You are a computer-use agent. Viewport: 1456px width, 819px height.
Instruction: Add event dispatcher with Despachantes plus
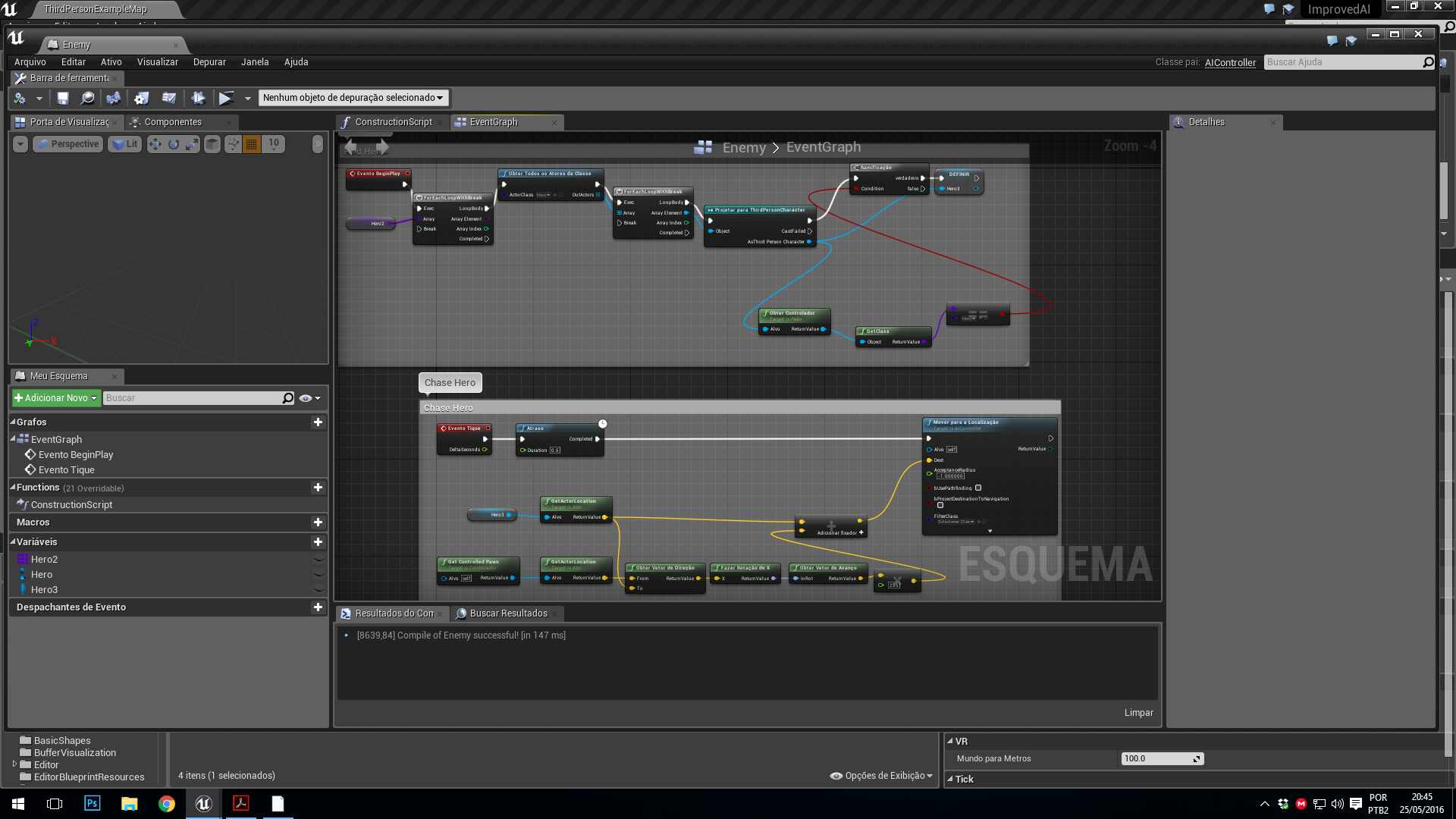click(x=318, y=607)
